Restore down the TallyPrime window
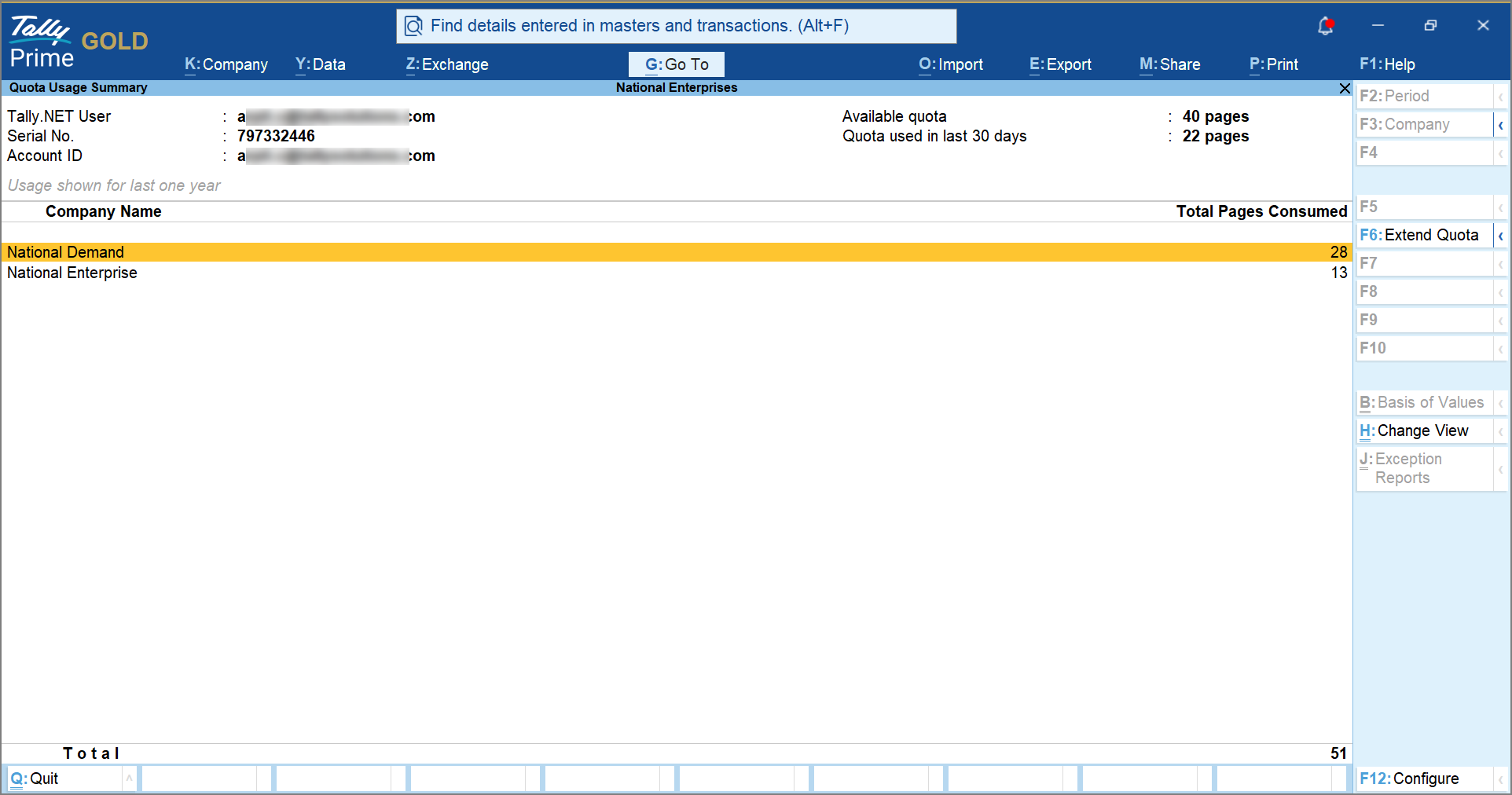The height and width of the screenshot is (795, 1512). click(x=1430, y=26)
